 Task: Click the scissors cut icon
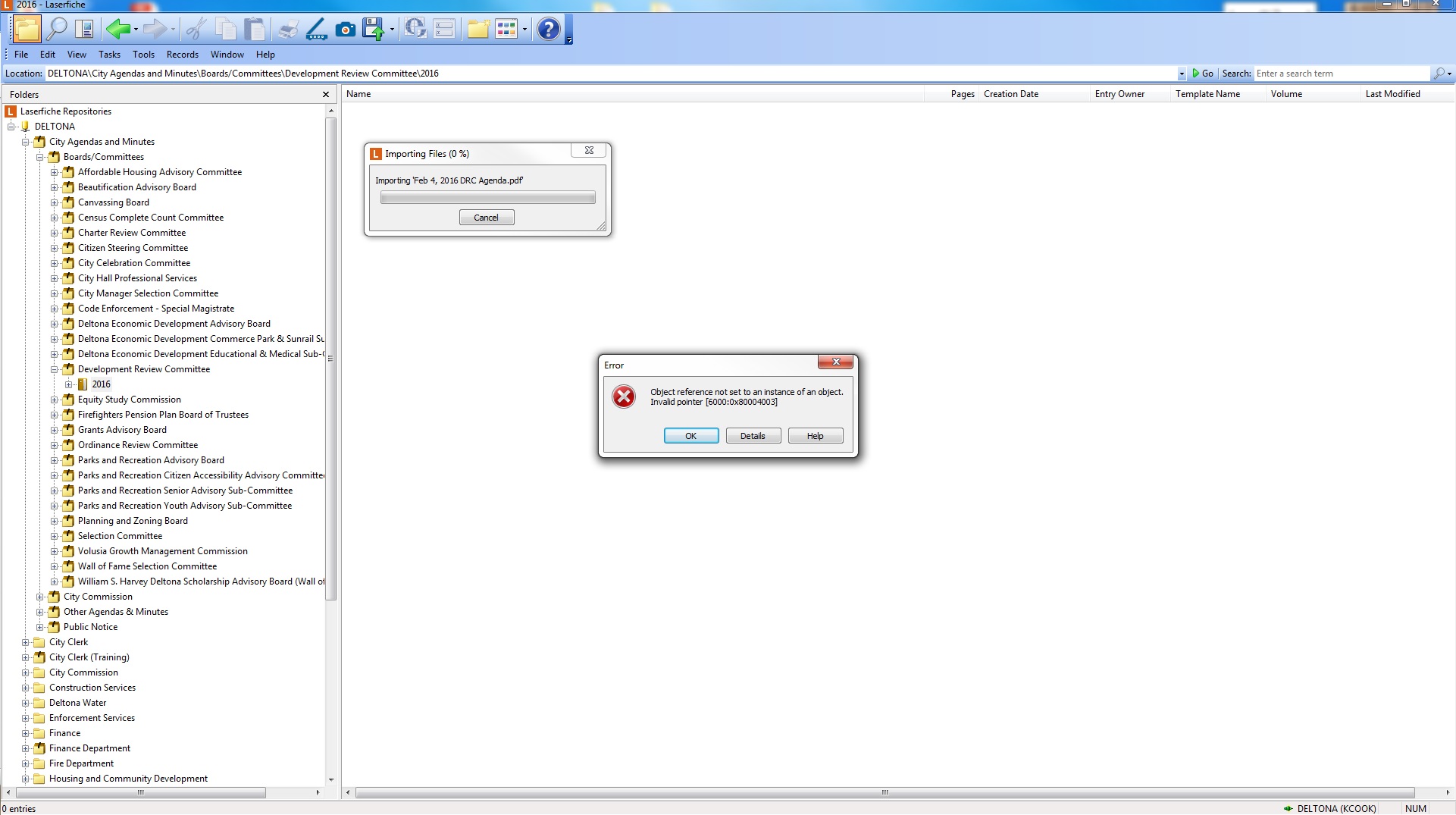click(196, 30)
